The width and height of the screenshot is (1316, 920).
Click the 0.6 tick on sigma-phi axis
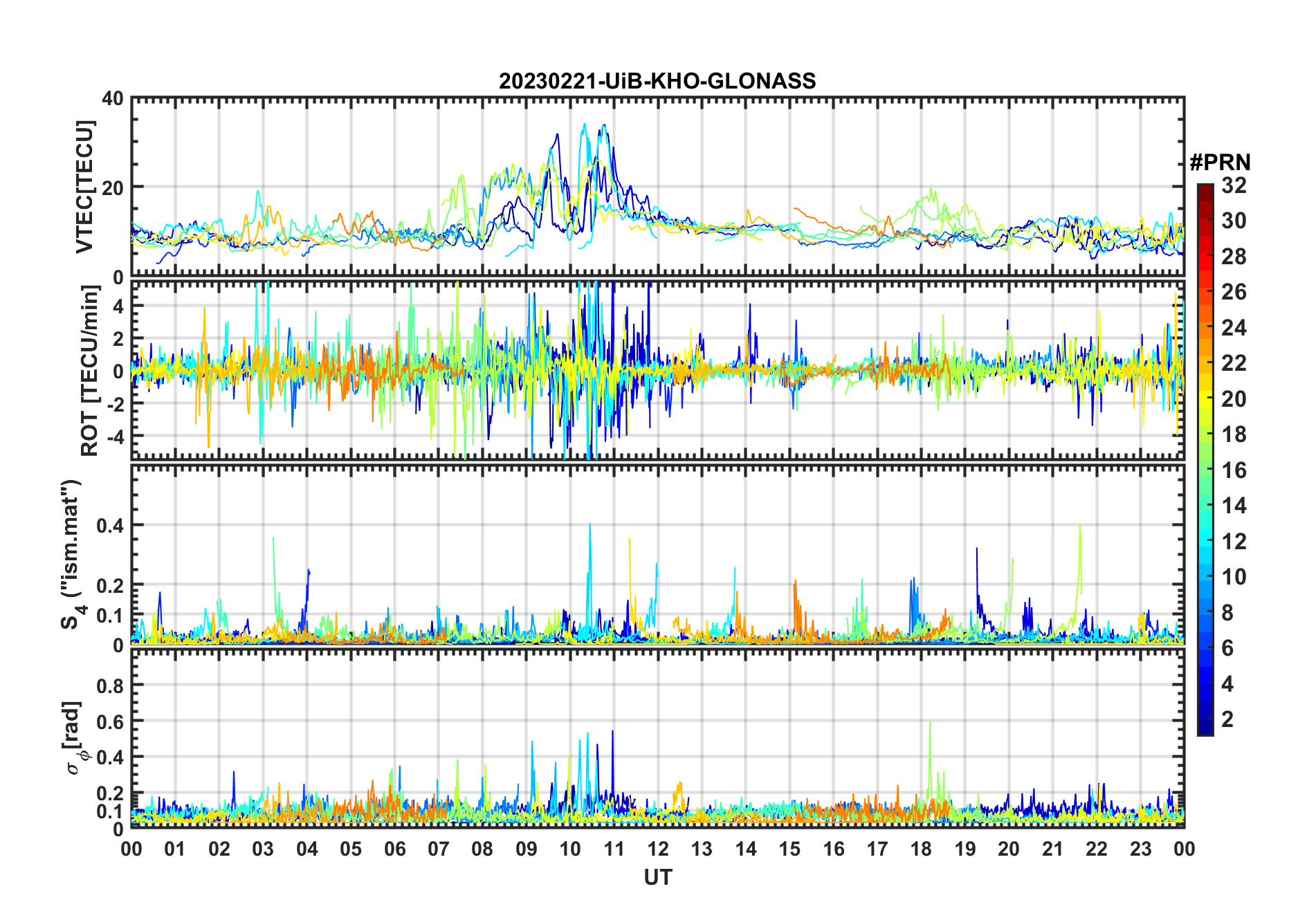(111, 721)
